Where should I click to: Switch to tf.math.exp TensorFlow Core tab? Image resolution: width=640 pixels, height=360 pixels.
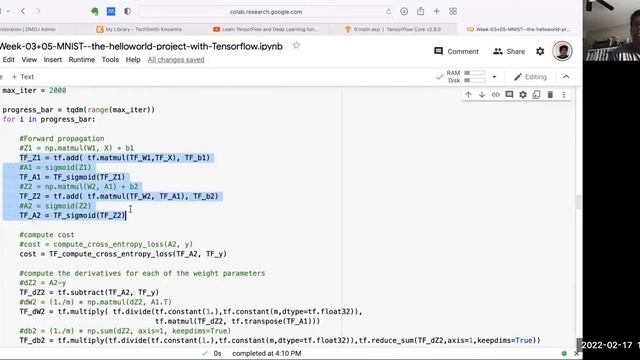tap(393, 29)
